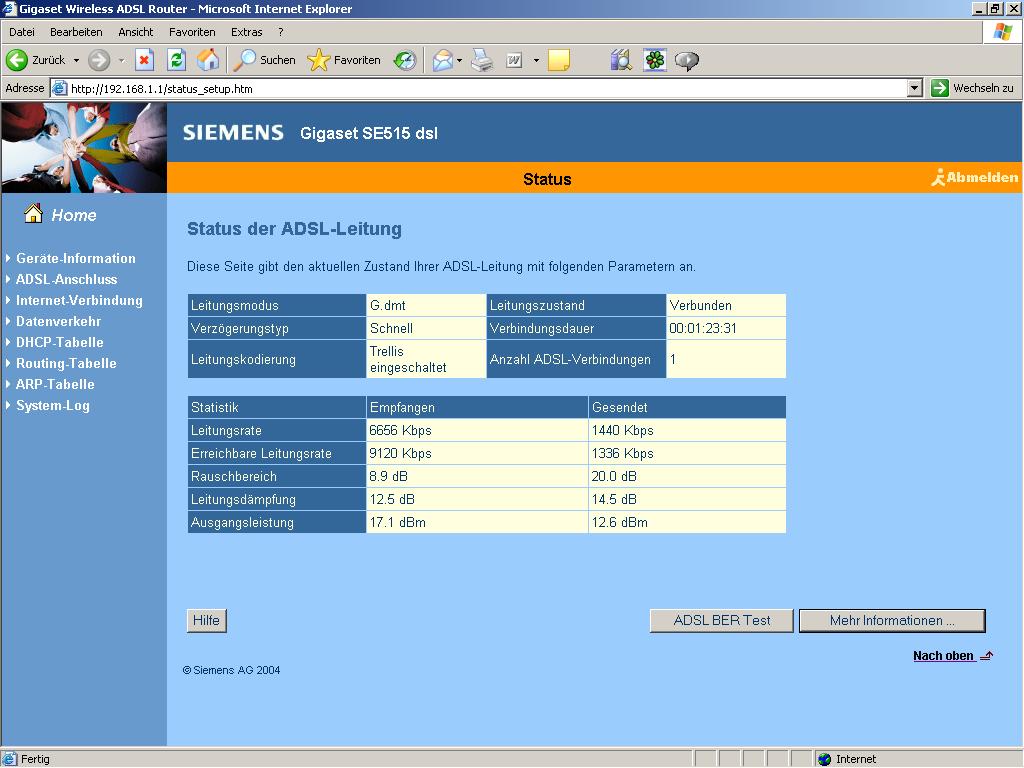Click the SIEMENS logo in header
This screenshot has width=1024, height=768.
coord(233,133)
